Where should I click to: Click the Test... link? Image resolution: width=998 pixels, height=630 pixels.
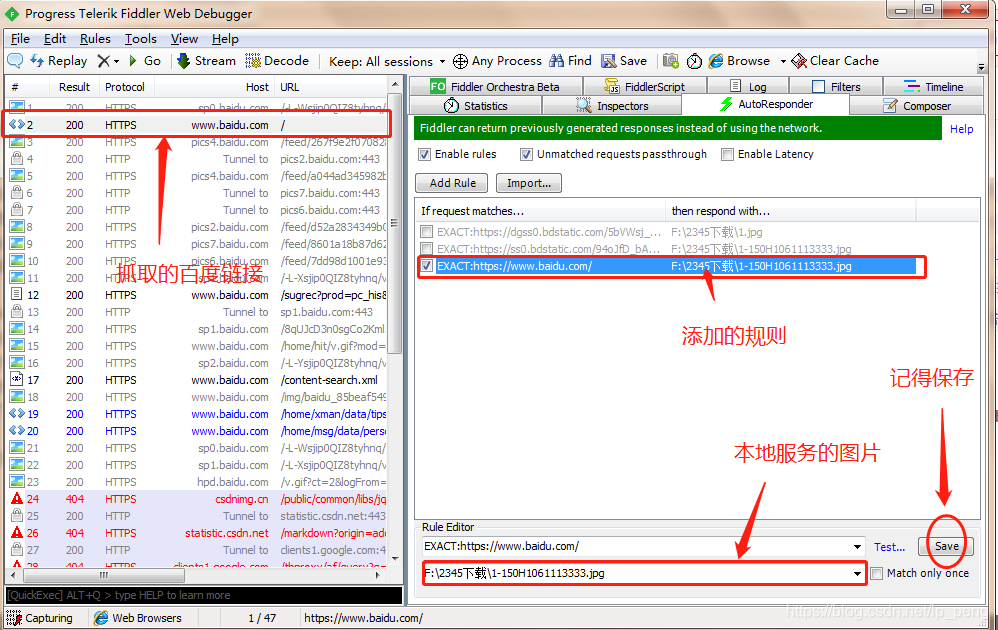[x=889, y=547]
